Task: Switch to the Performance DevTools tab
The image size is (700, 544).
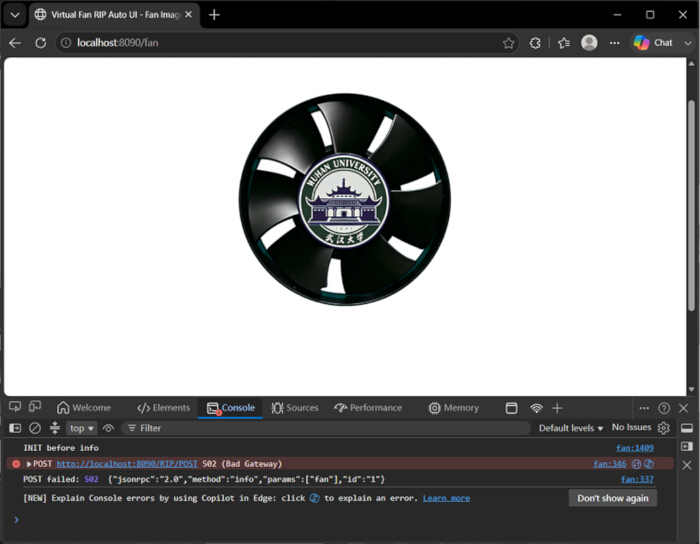Action: point(368,408)
